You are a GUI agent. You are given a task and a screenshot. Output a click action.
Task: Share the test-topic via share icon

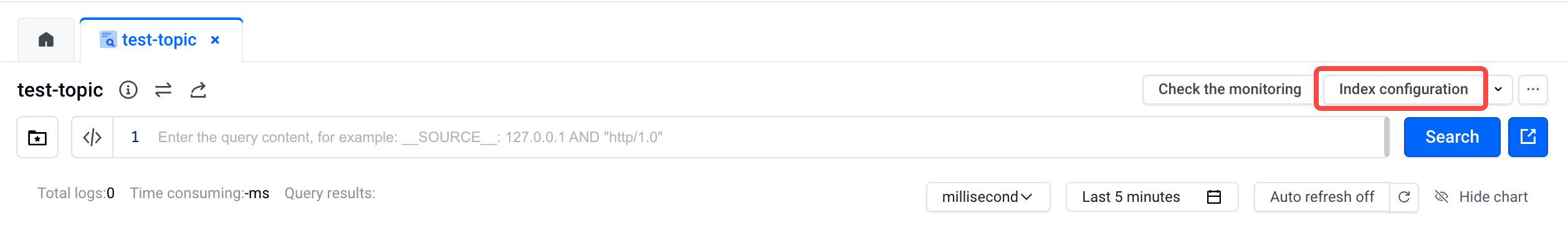click(198, 90)
